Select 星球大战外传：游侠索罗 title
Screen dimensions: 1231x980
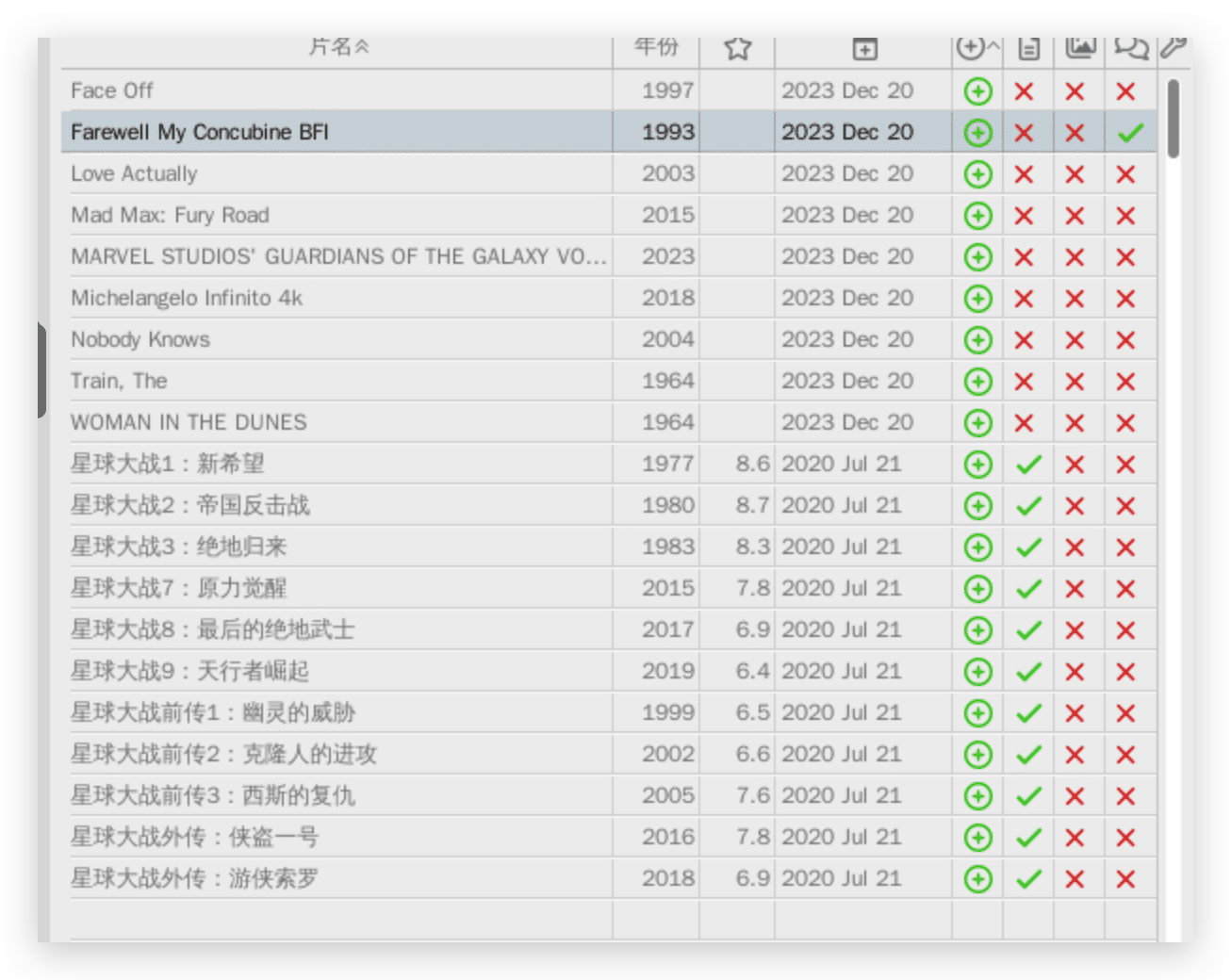(194, 879)
